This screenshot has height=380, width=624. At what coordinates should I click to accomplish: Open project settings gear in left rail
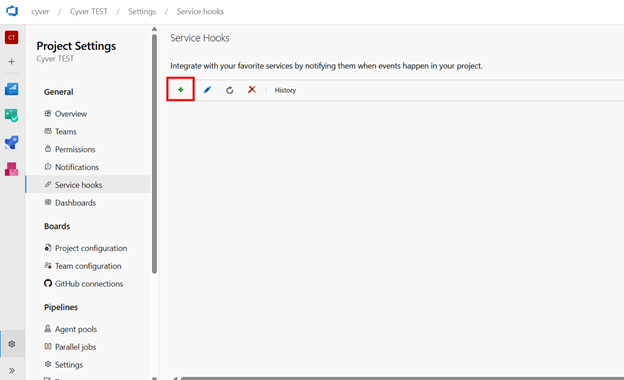click(x=12, y=344)
